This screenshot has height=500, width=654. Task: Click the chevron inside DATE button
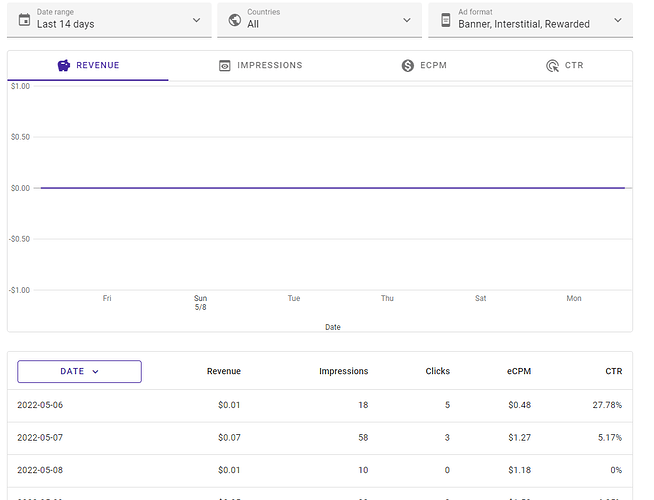[x=95, y=372]
